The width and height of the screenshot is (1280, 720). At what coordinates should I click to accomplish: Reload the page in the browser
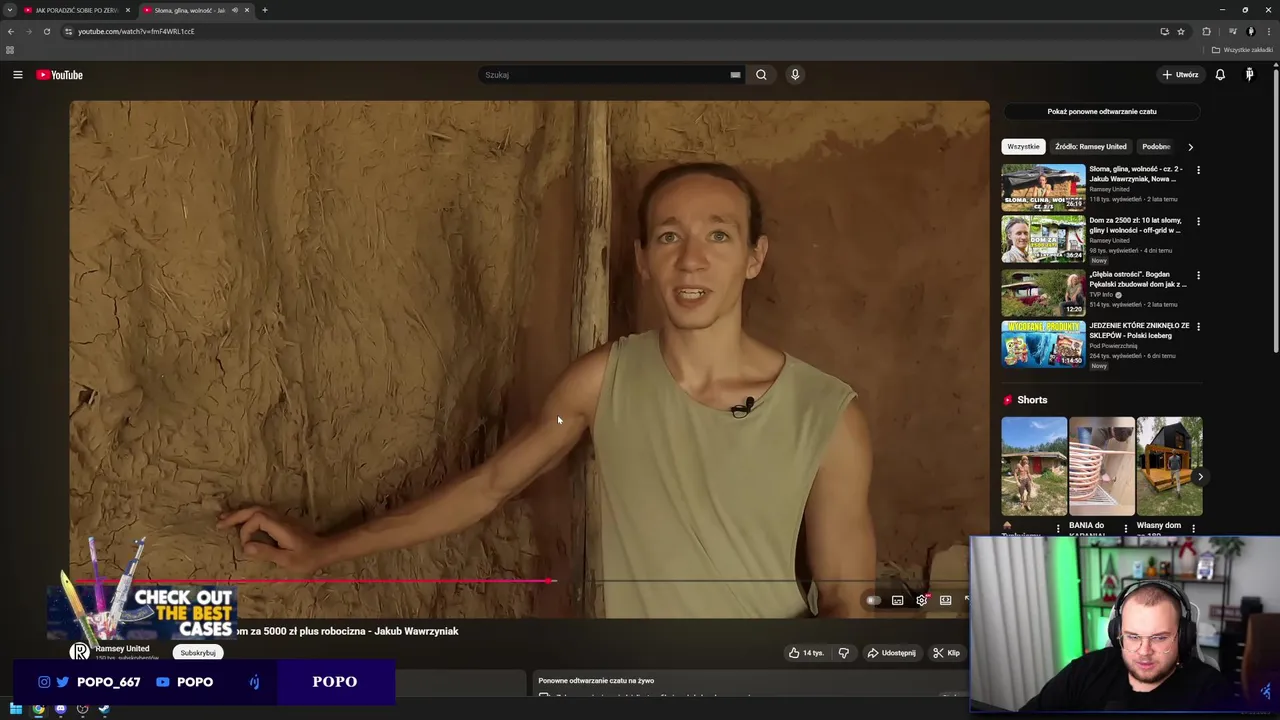tap(47, 31)
